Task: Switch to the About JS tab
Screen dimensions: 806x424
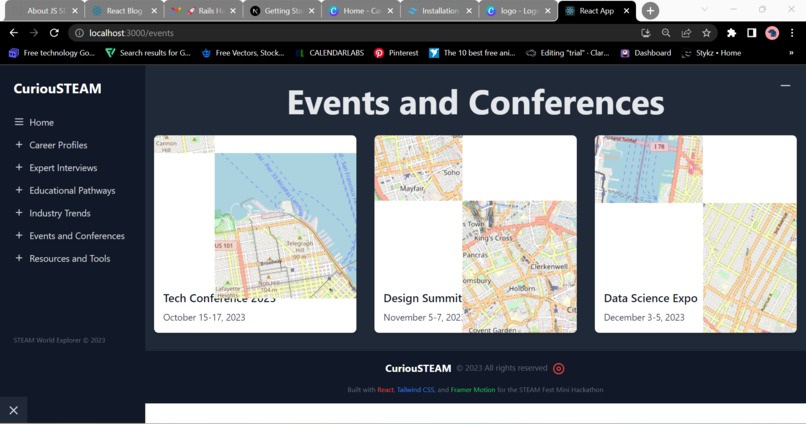Action: [45, 11]
